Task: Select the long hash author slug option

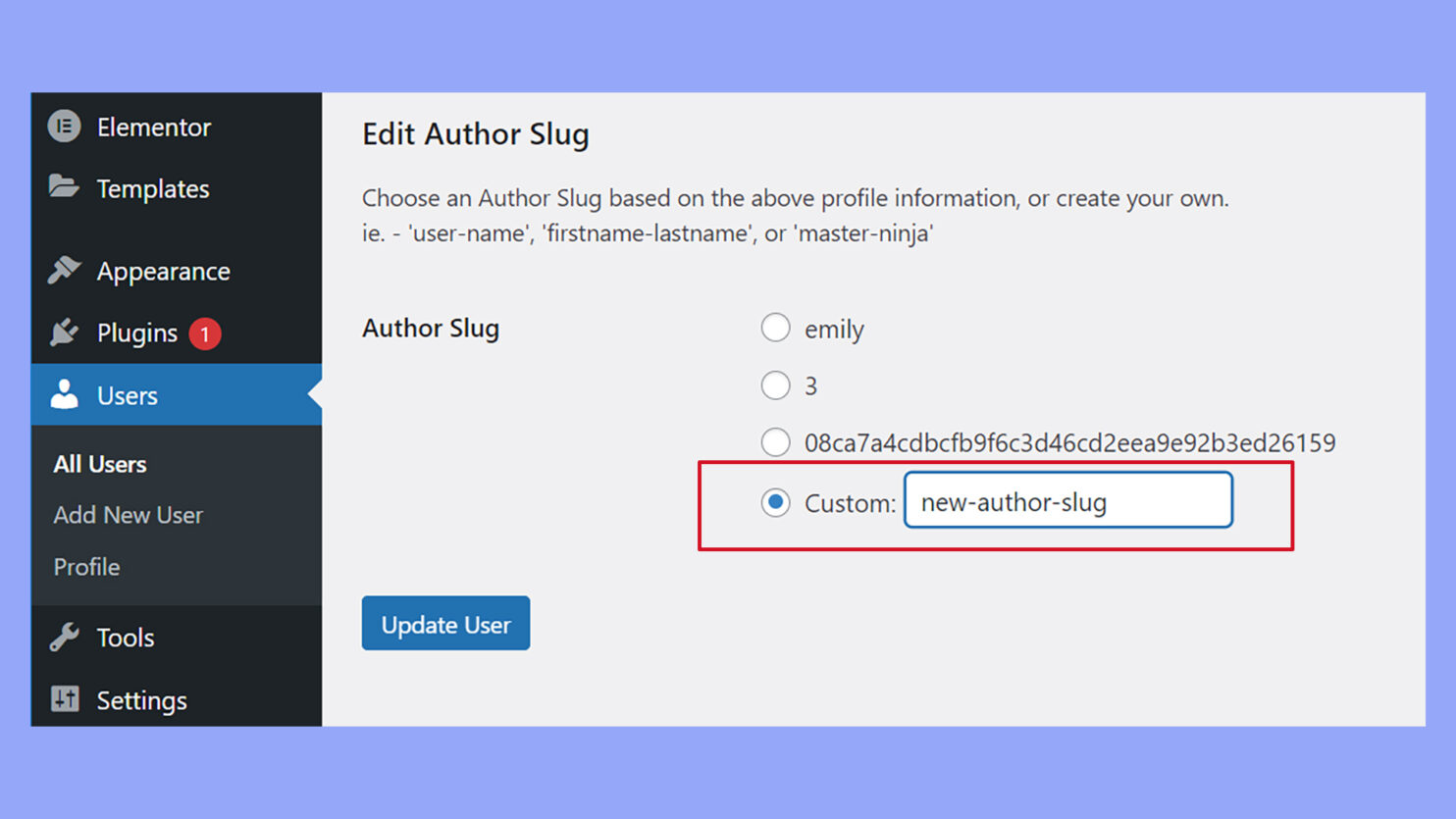Action: tap(775, 442)
